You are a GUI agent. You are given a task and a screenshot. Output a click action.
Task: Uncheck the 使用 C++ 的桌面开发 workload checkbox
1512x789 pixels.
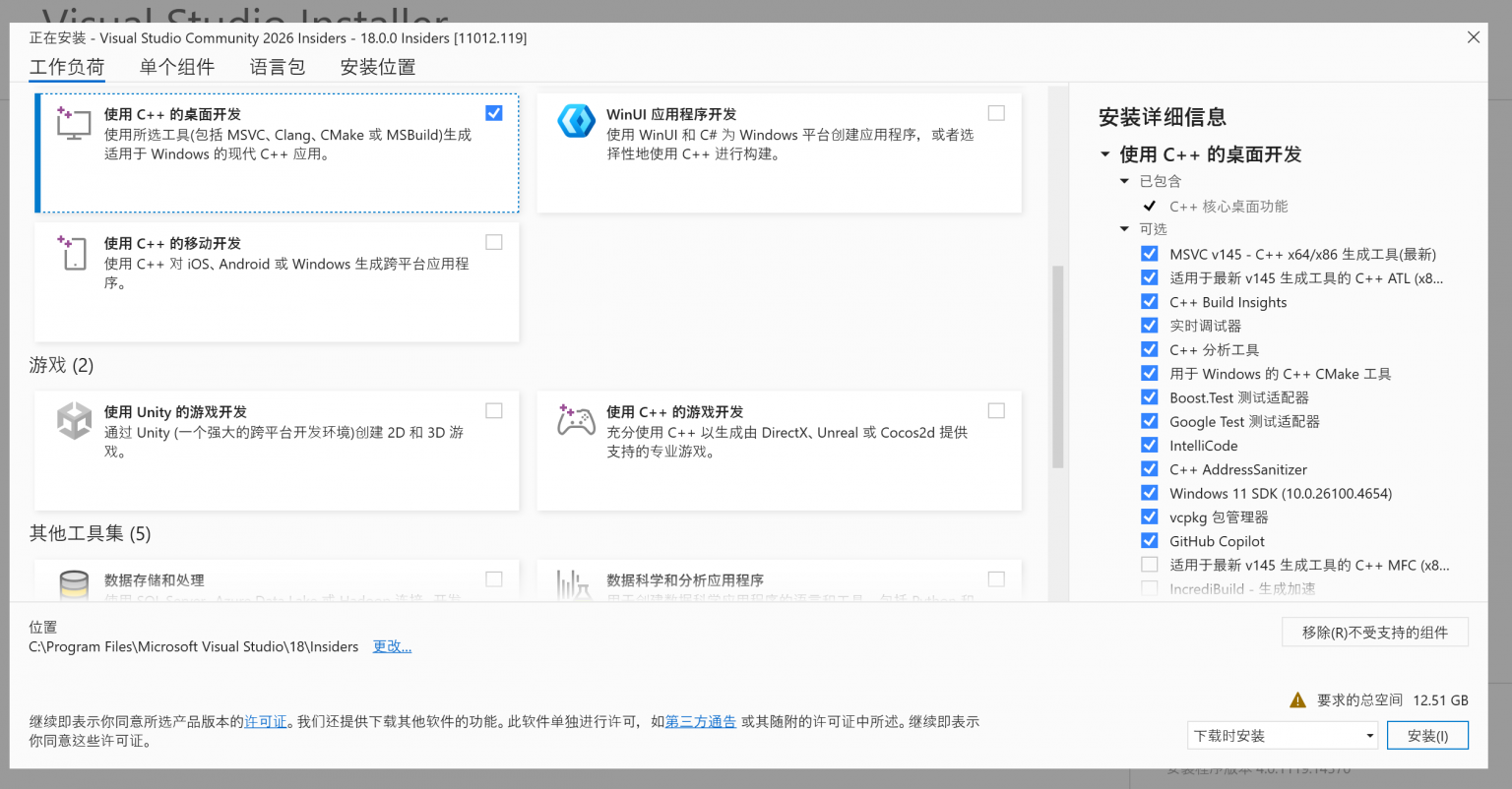click(494, 113)
